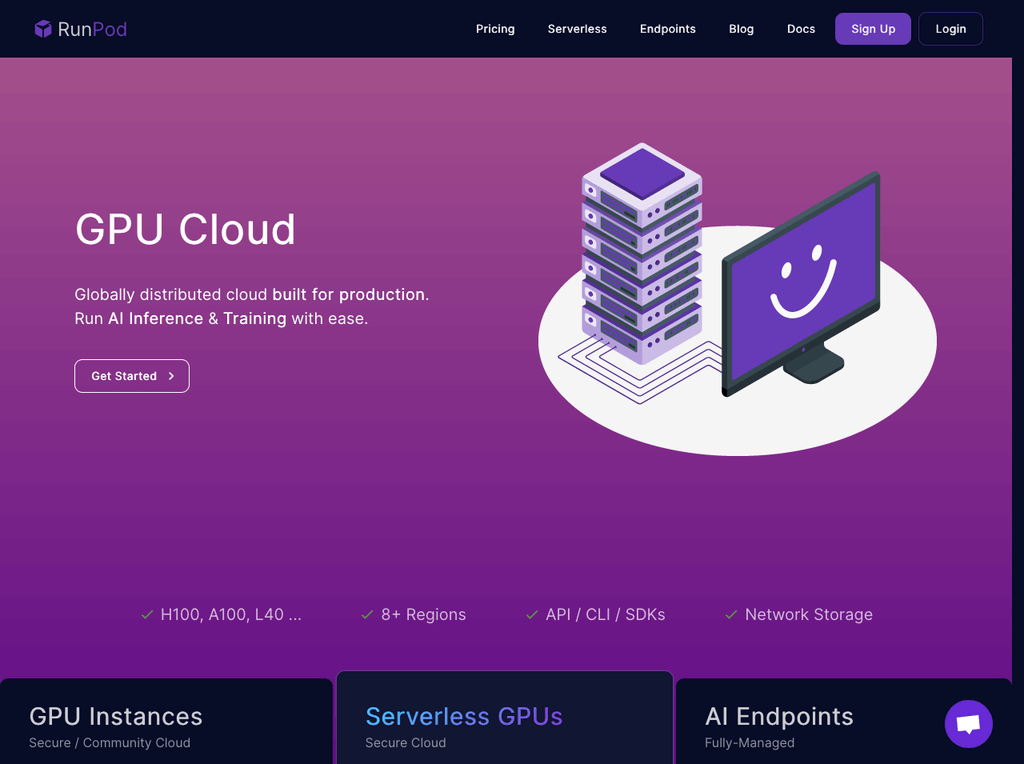
Task: Click 'Secure Cloud' subtitle under Serverless GPUs
Action: [406, 742]
